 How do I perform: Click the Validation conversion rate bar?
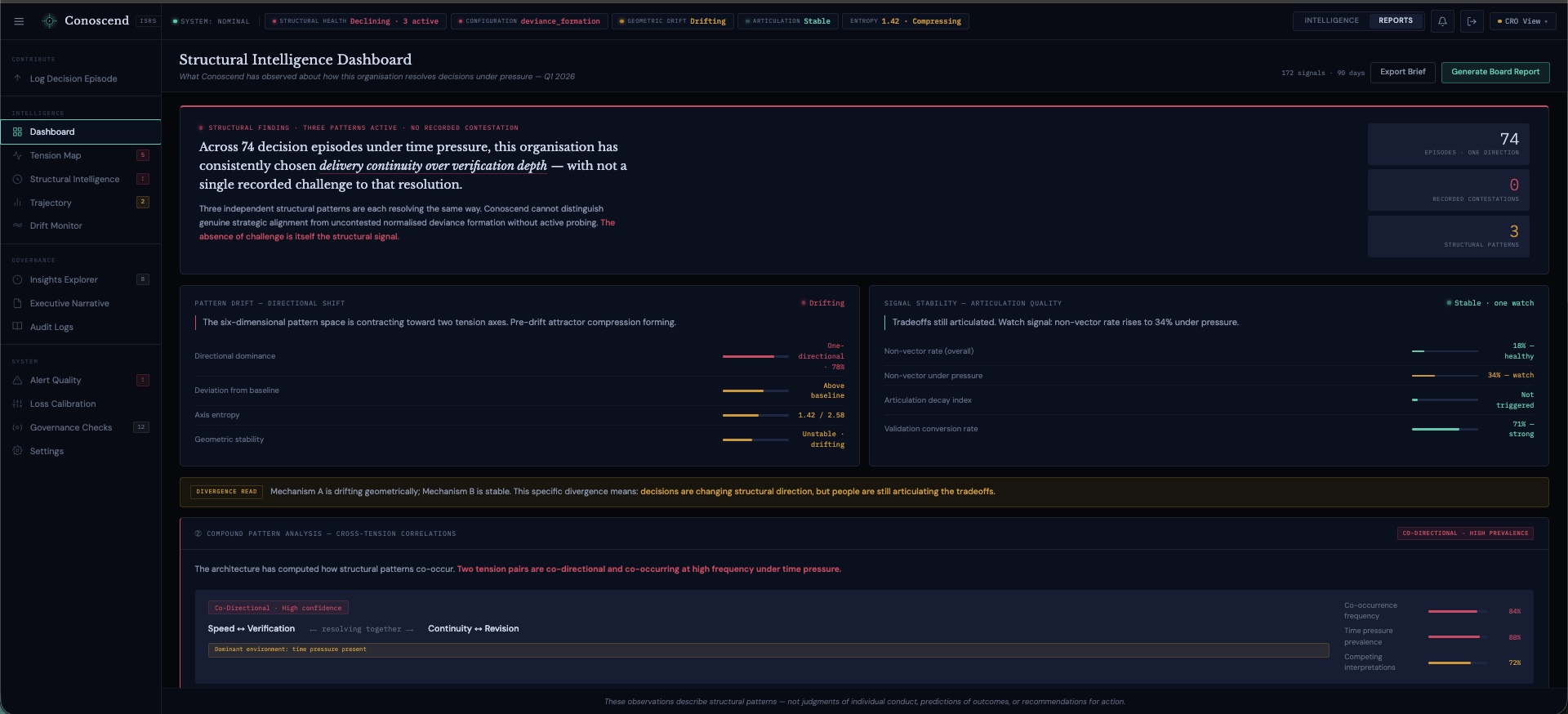1445,429
